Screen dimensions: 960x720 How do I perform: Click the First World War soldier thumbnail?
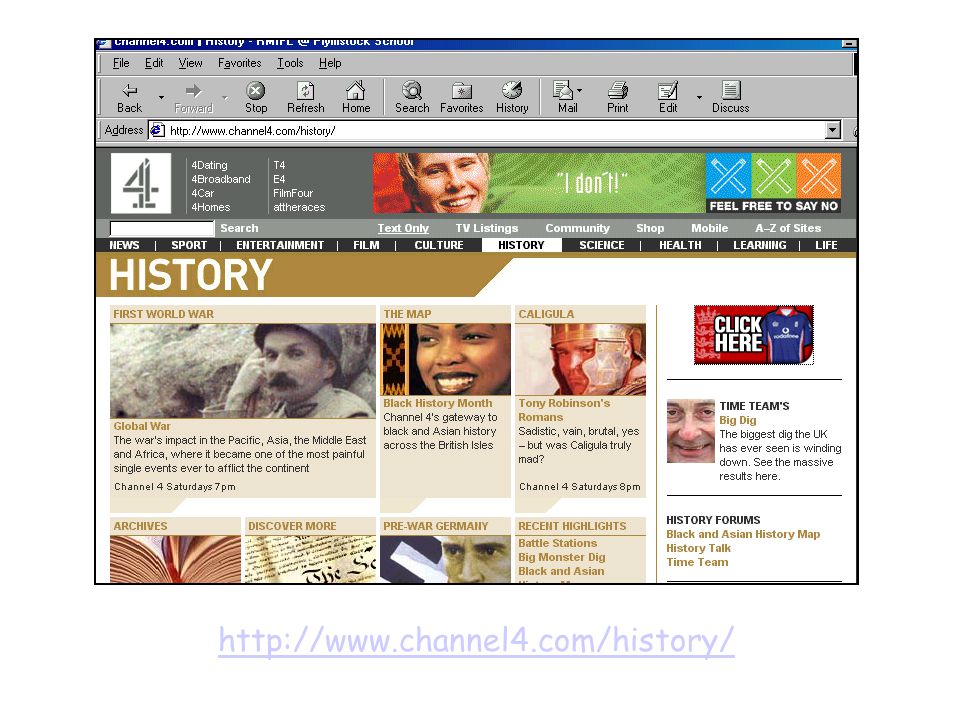(x=242, y=371)
